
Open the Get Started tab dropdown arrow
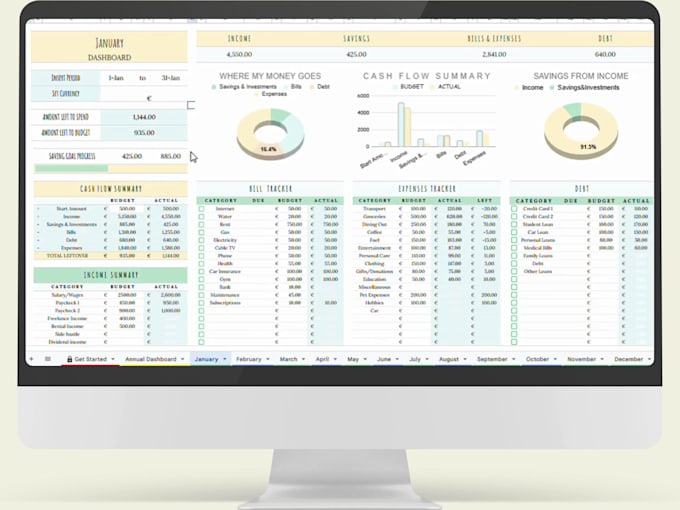point(113,359)
